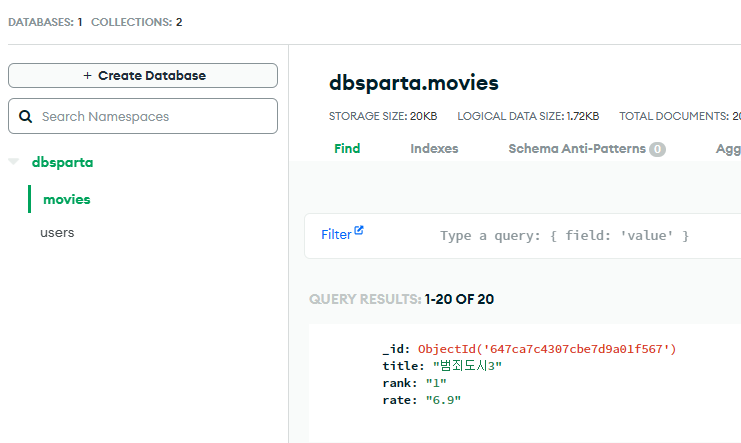
Task: Click the LOGICAL DATA SIZE: 1.72KB stat
Action: [528, 116]
